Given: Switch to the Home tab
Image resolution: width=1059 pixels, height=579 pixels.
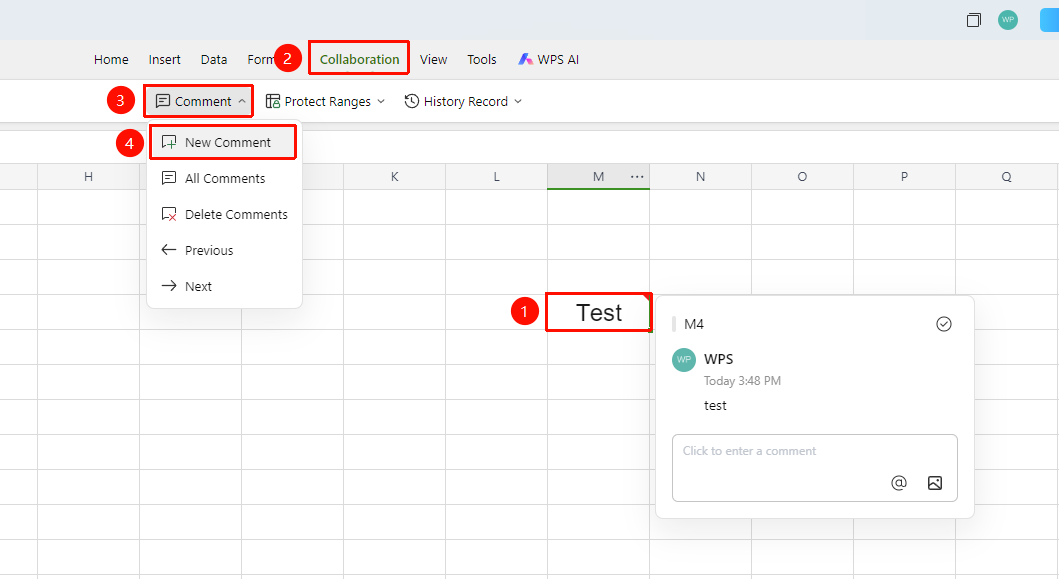Looking at the screenshot, I should tap(111, 59).
